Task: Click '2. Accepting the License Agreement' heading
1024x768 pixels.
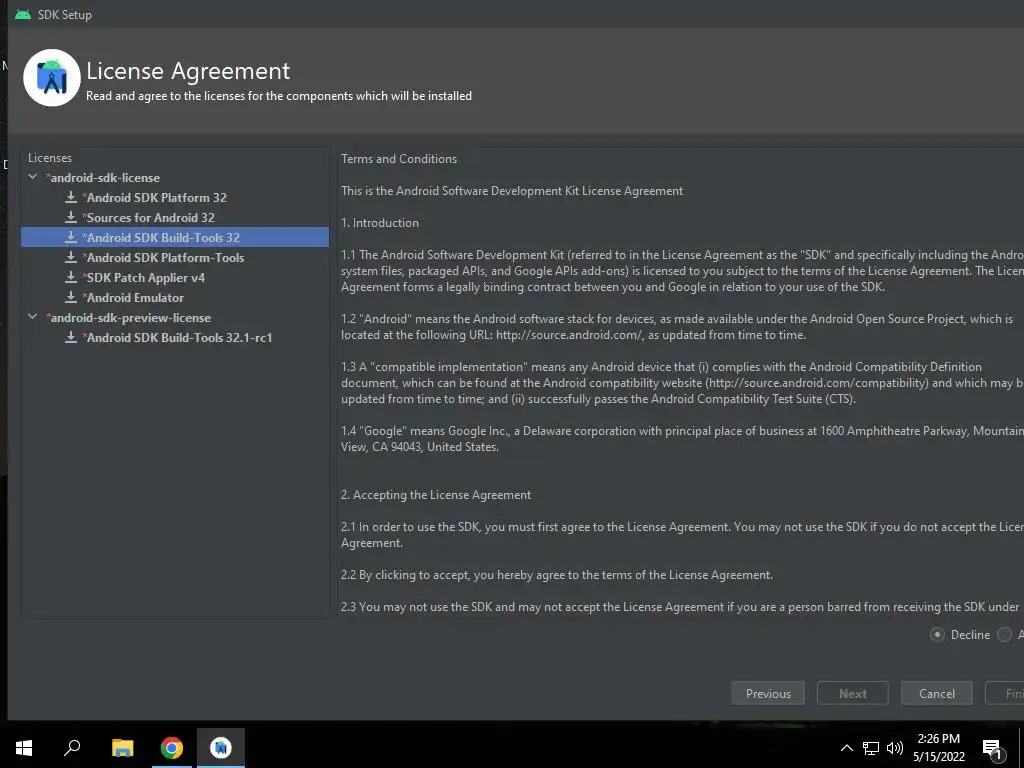Action: click(x=436, y=495)
